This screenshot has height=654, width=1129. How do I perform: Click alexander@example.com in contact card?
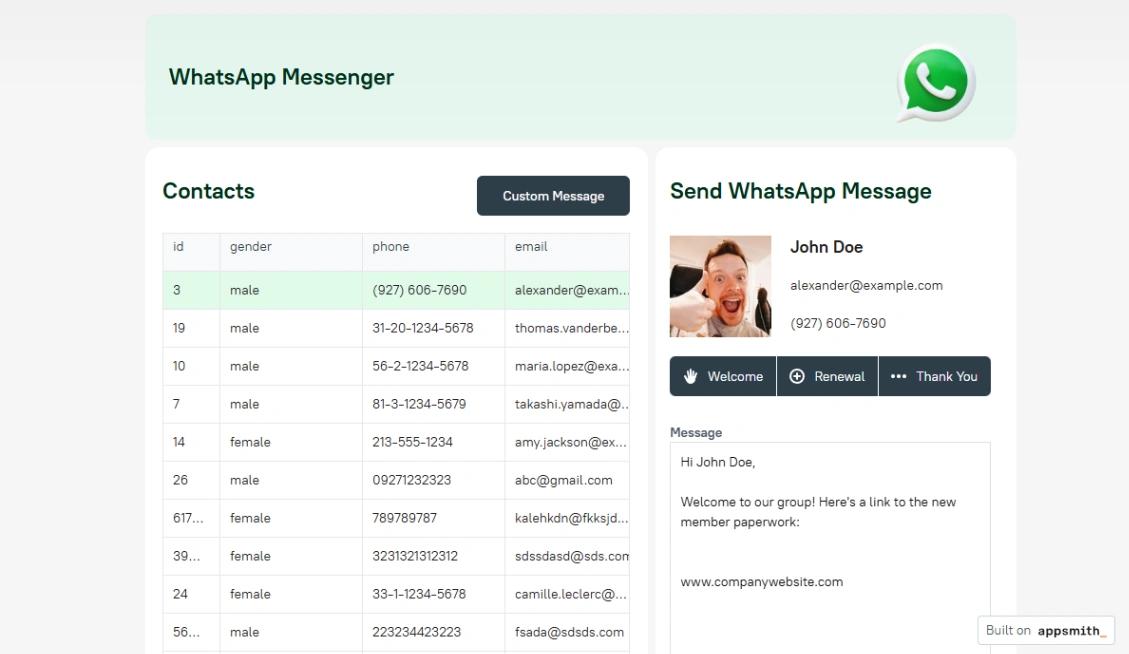[x=866, y=285]
